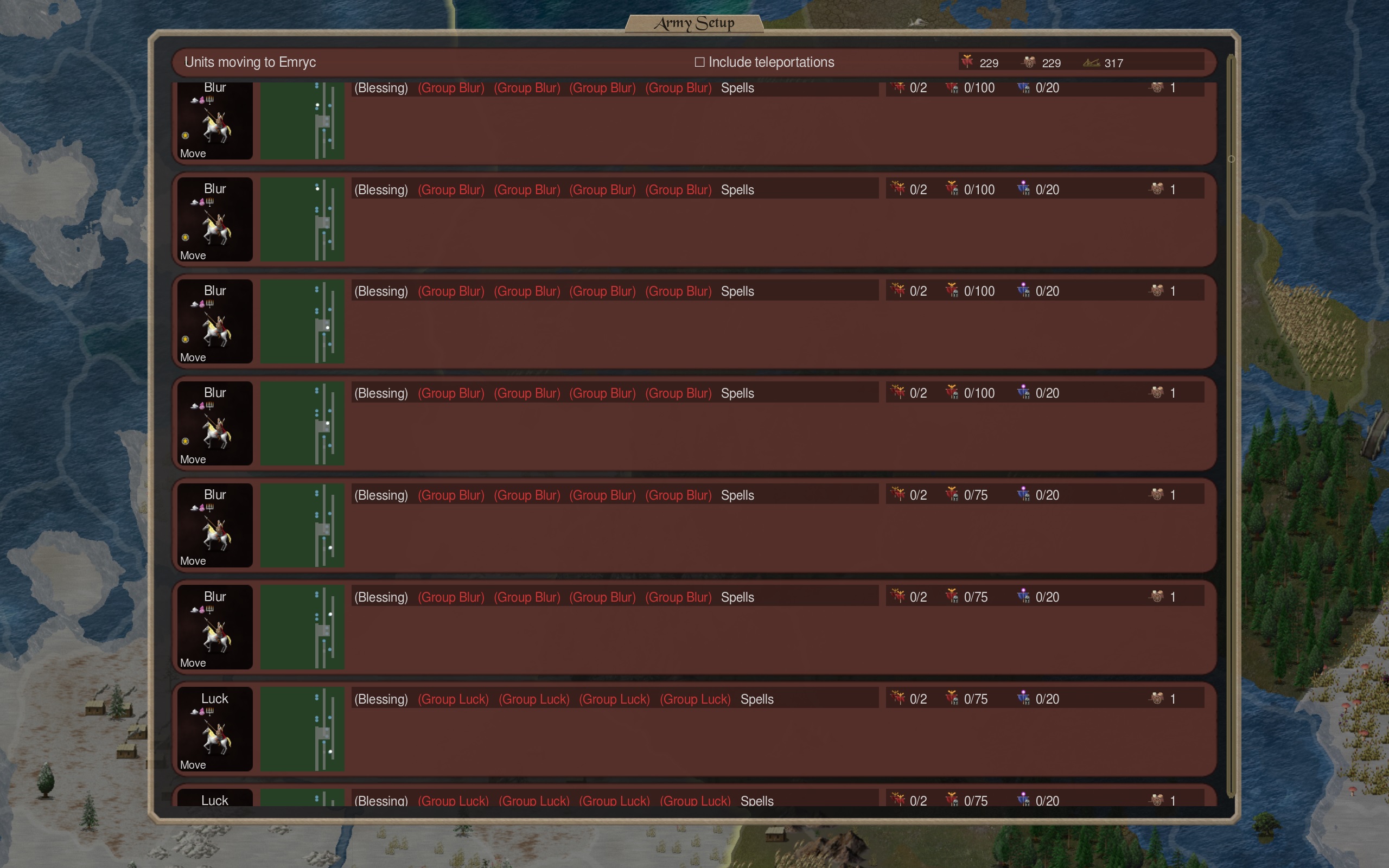Click first (Group Blur) in second Blur row
The width and height of the screenshot is (1389, 868).
(451, 189)
